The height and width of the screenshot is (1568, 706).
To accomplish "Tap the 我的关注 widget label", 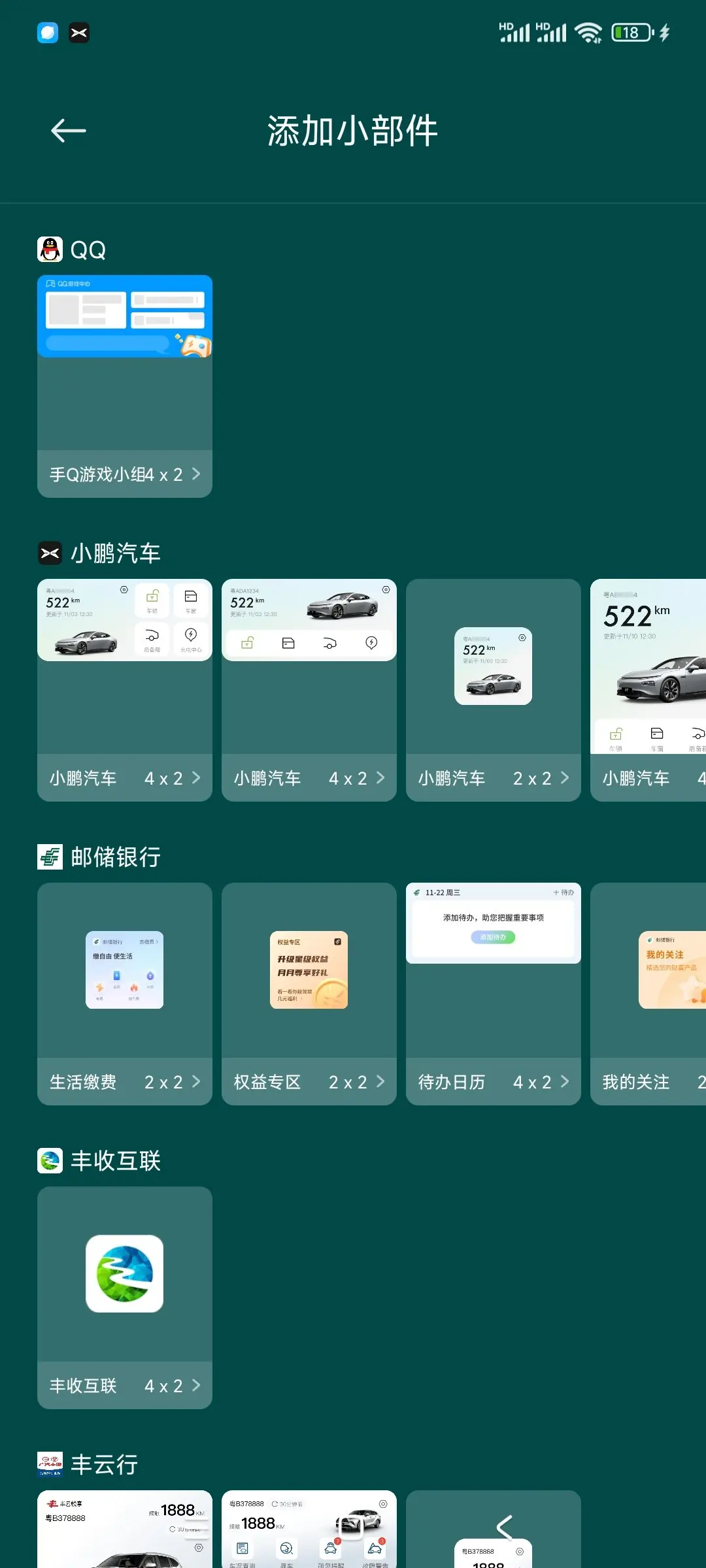I will coord(636,1082).
